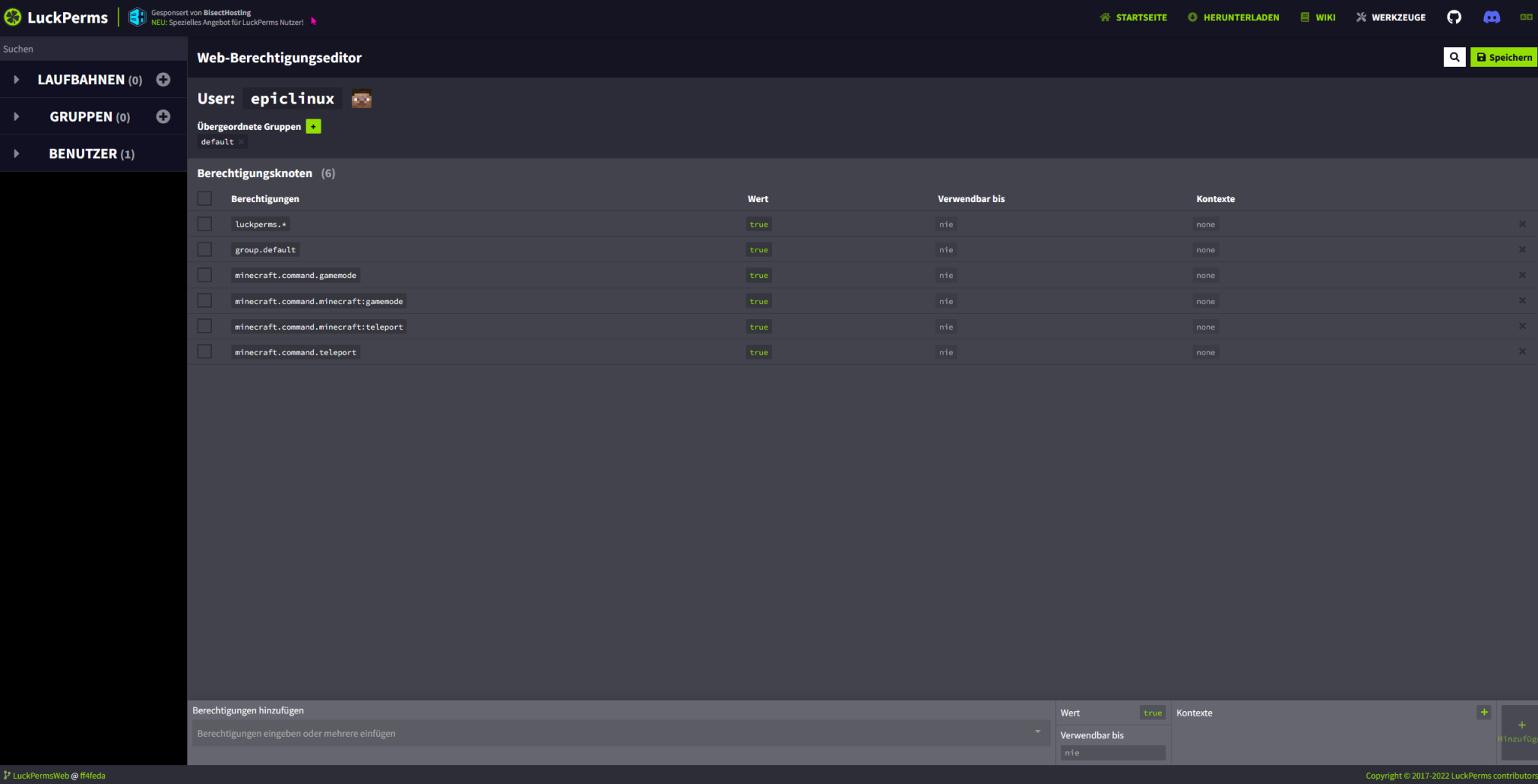
Task: Add a new track beside Laufbahnen
Action: pyautogui.click(x=163, y=80)
